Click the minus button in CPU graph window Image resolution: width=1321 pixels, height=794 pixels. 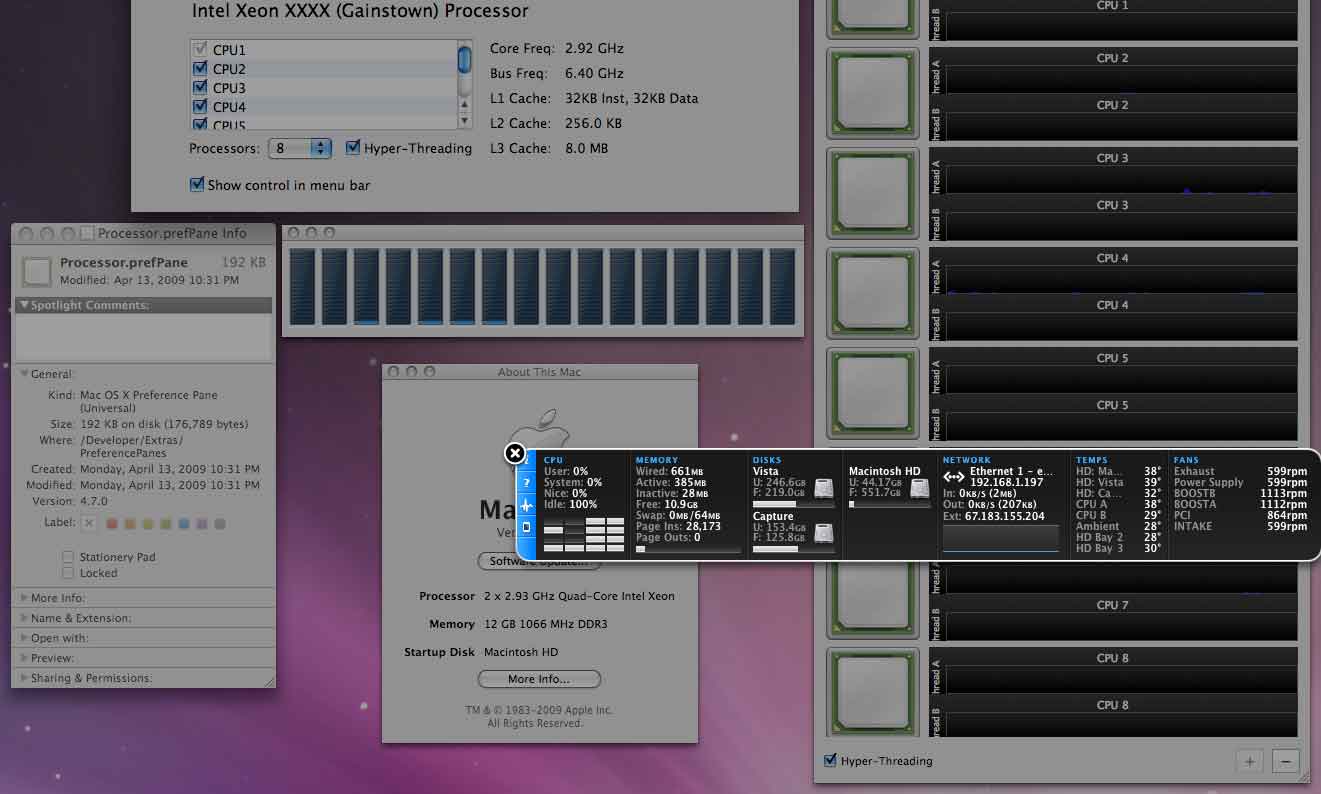[1286, 761]
